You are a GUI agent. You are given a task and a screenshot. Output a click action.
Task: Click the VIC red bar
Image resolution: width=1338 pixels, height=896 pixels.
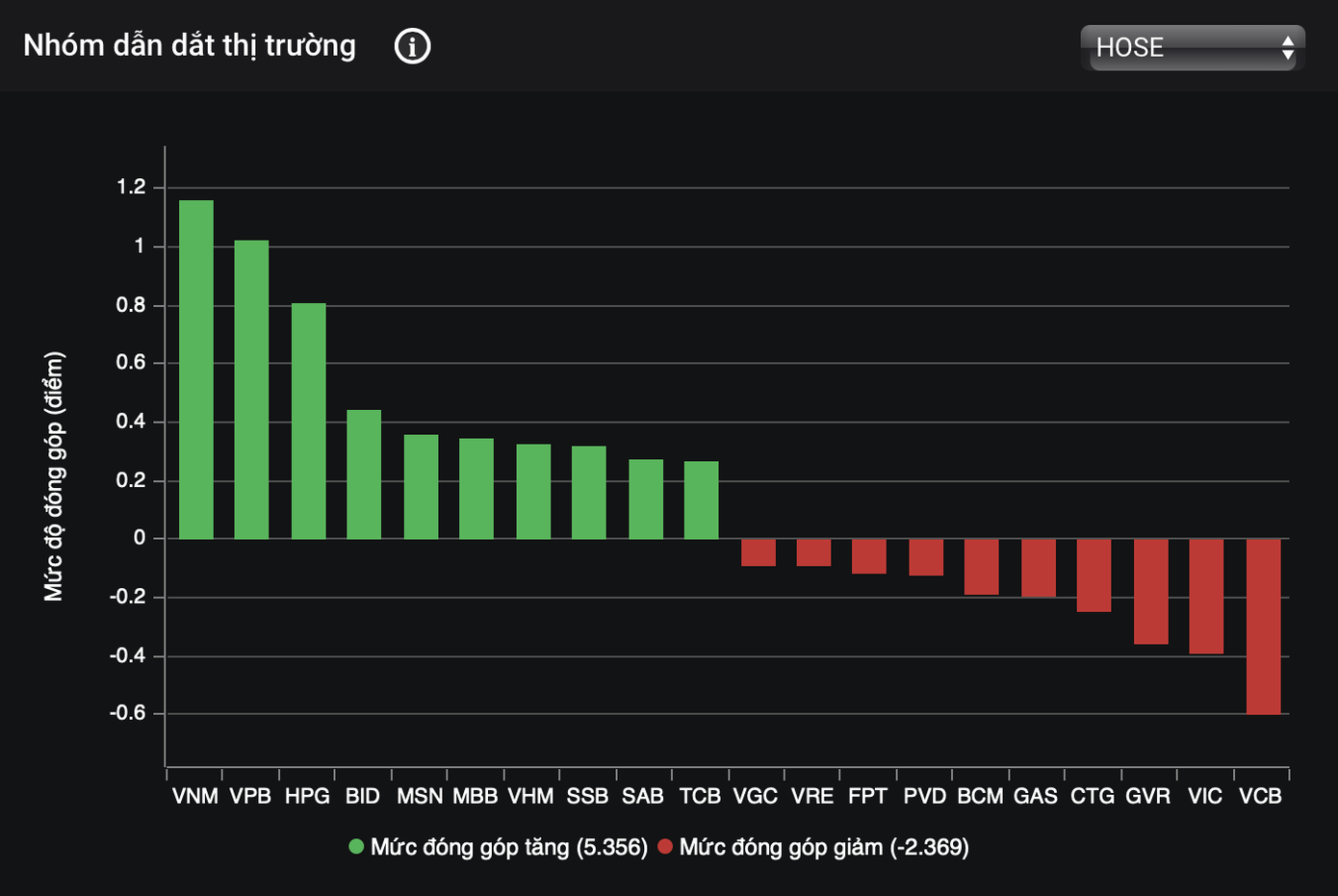pos(1206,597)
